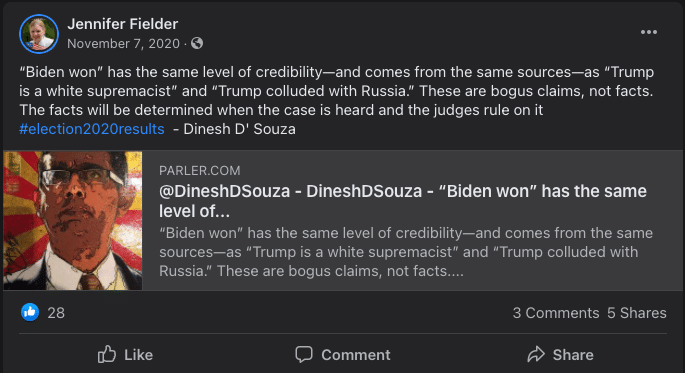View the 5 Shares list
The image size is (685, 373).
pos(637,313)
